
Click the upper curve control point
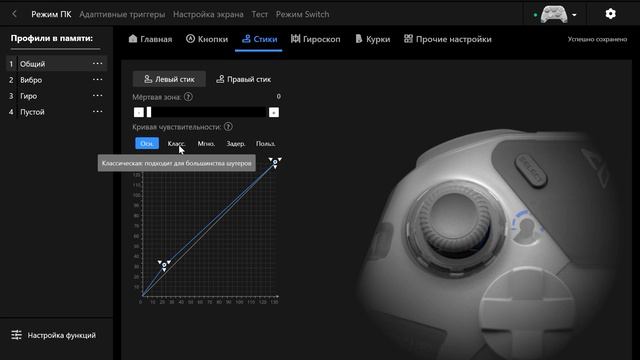pyautogui.click(x=275, y=162)
